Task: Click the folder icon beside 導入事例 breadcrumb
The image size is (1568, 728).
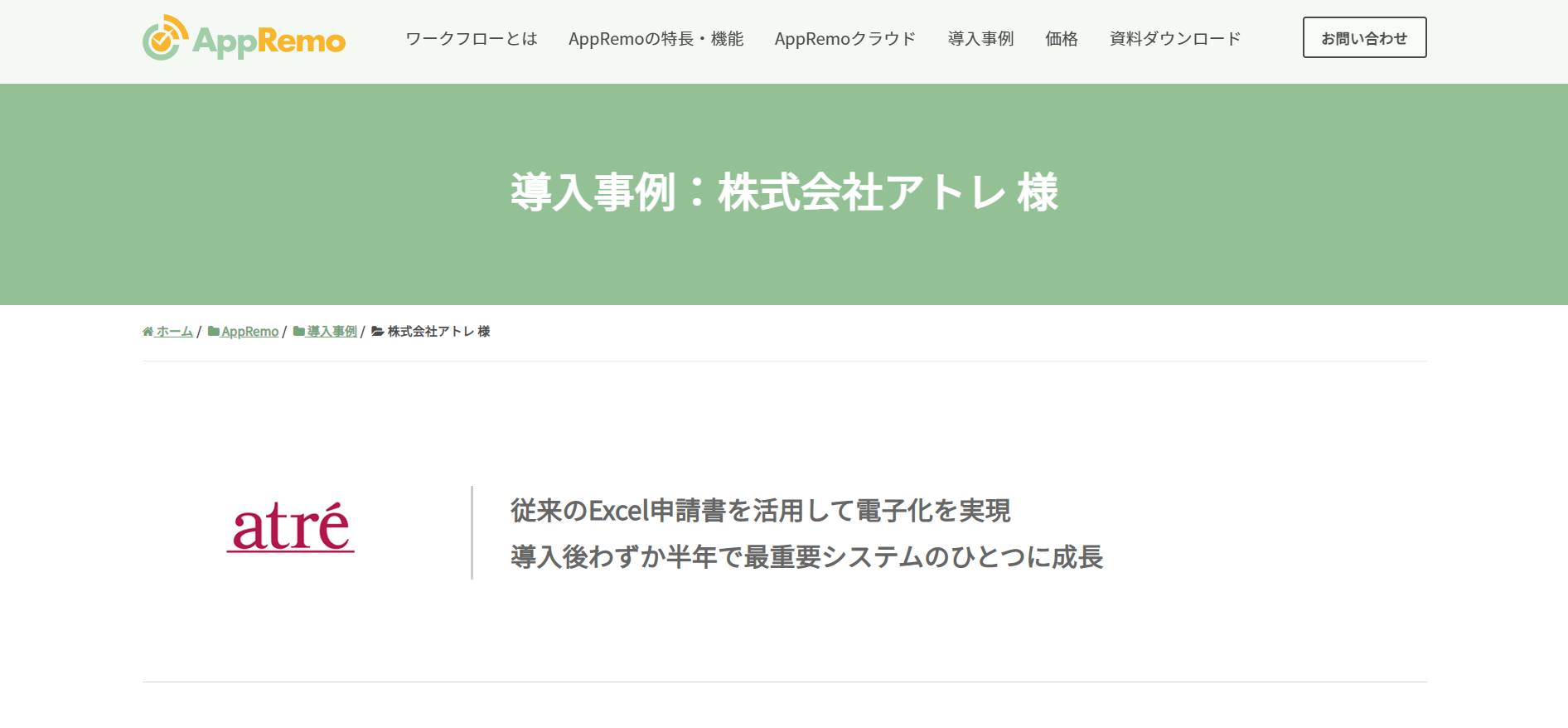Action: tap(299, 332)
